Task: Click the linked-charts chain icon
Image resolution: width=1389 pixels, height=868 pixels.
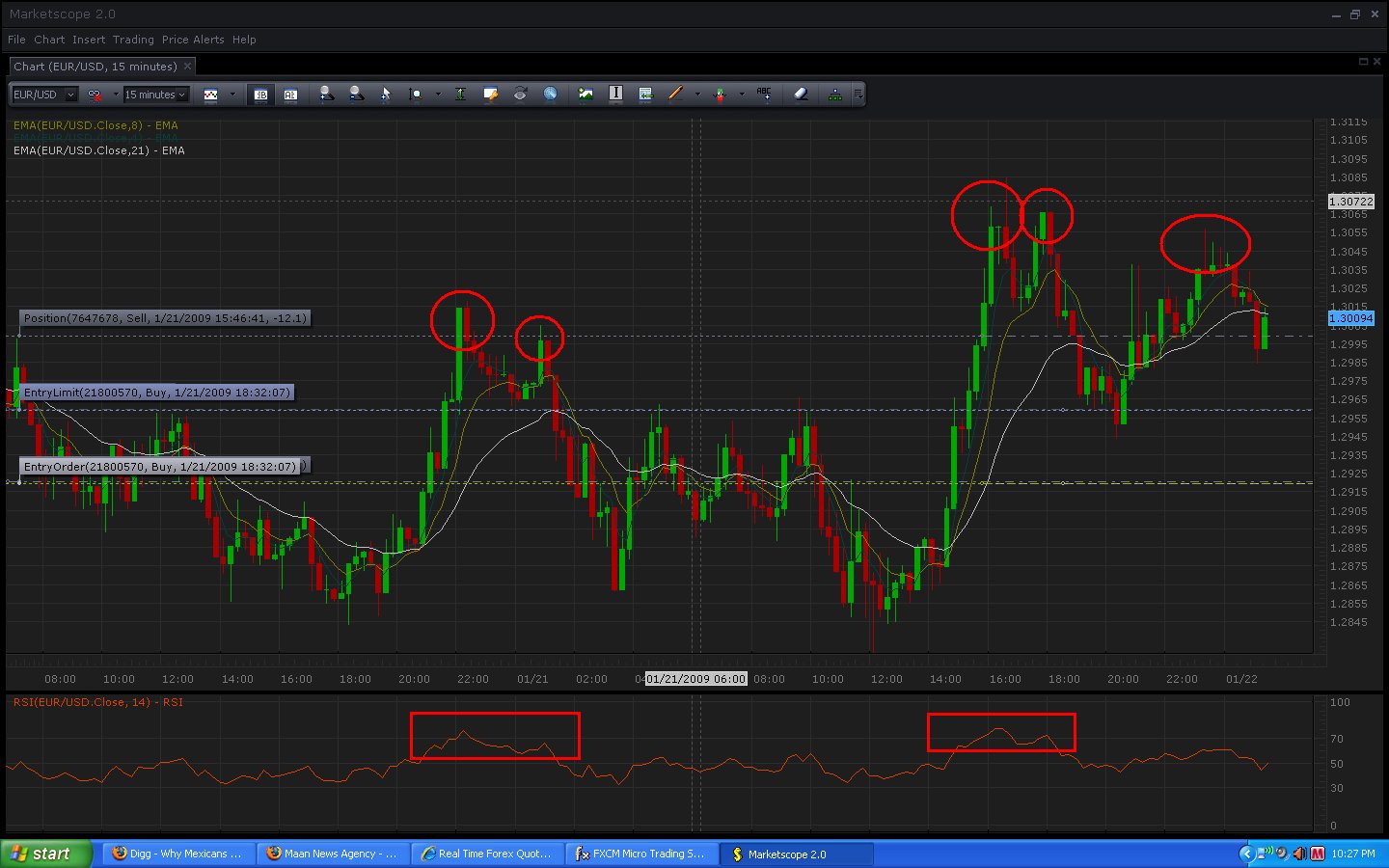Action: pos(95,95)
